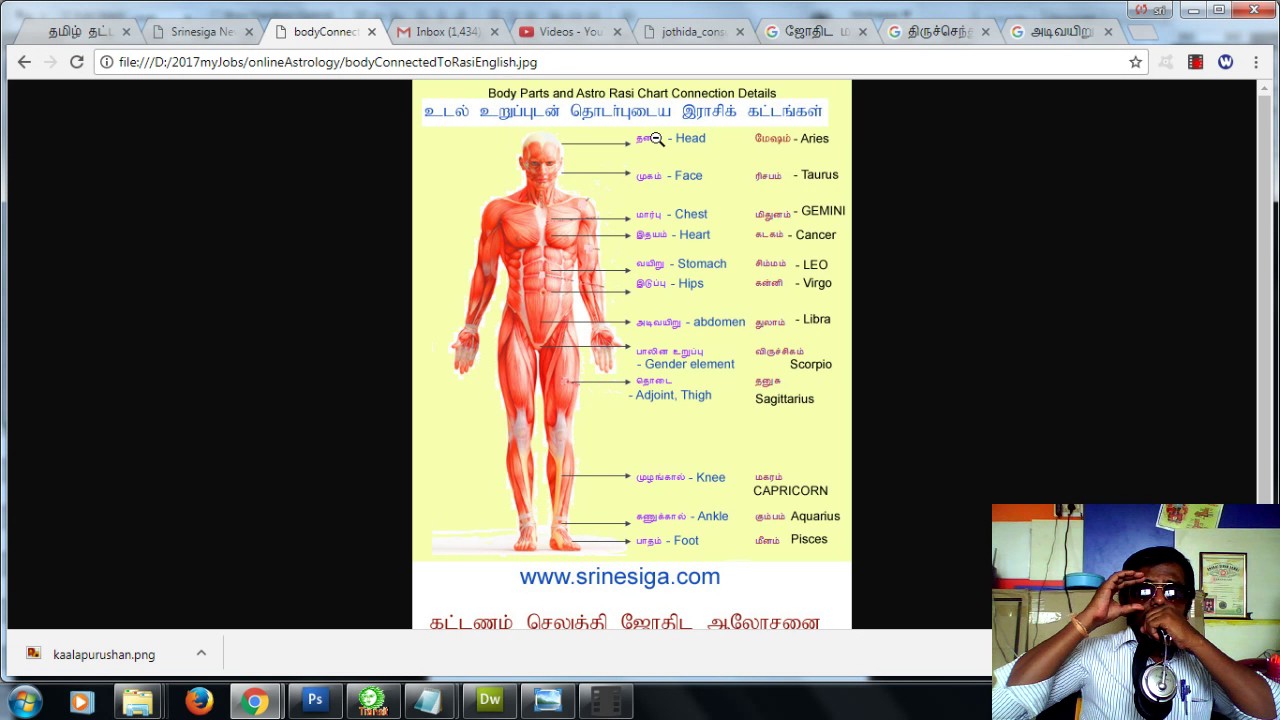This screenshot has width=1280, height=720.
Task: Open the green face app in taskbar
Action: (x=372, y=701)
